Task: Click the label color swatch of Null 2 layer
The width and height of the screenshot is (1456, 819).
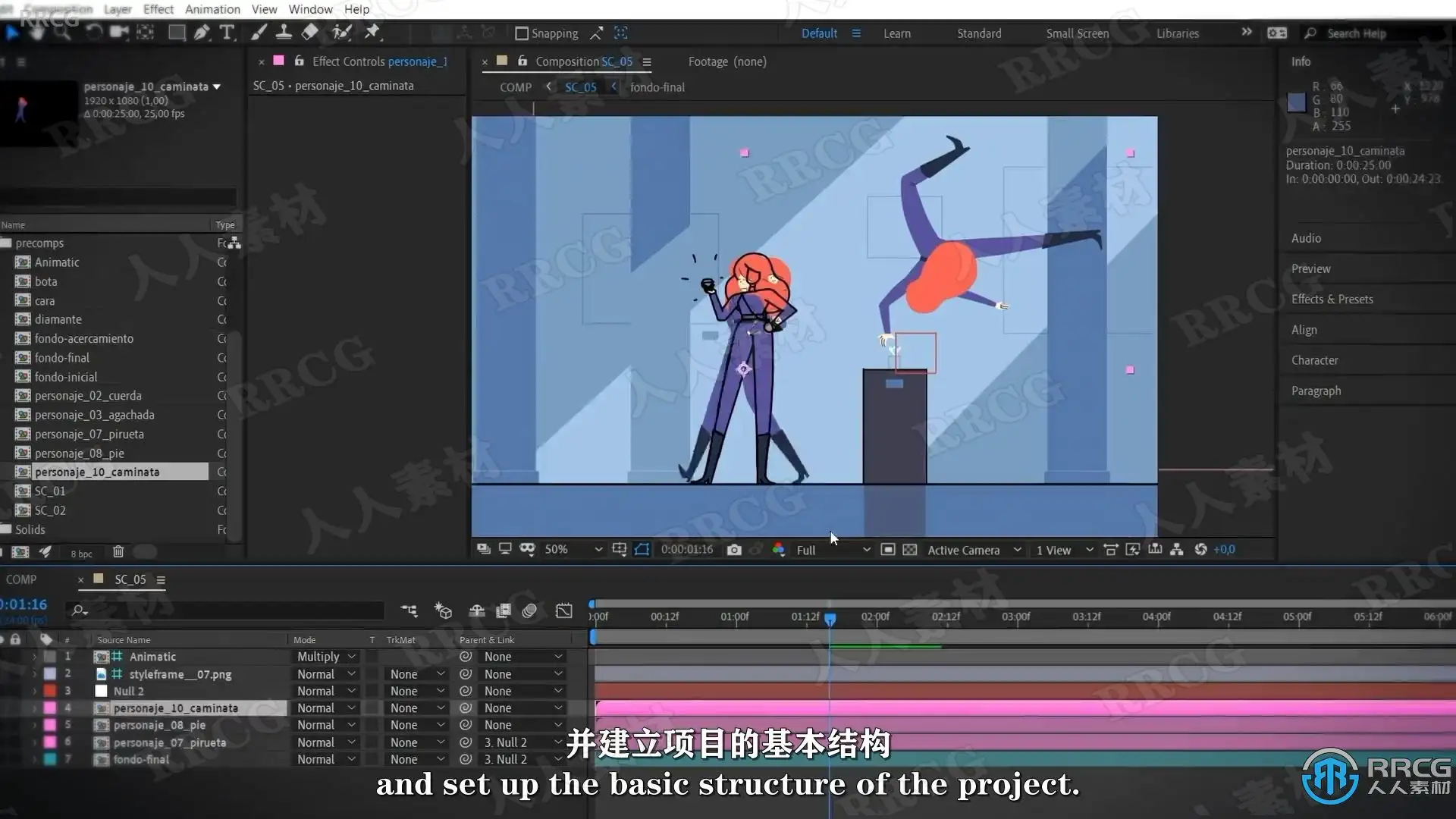Action: tap(50, 691)
